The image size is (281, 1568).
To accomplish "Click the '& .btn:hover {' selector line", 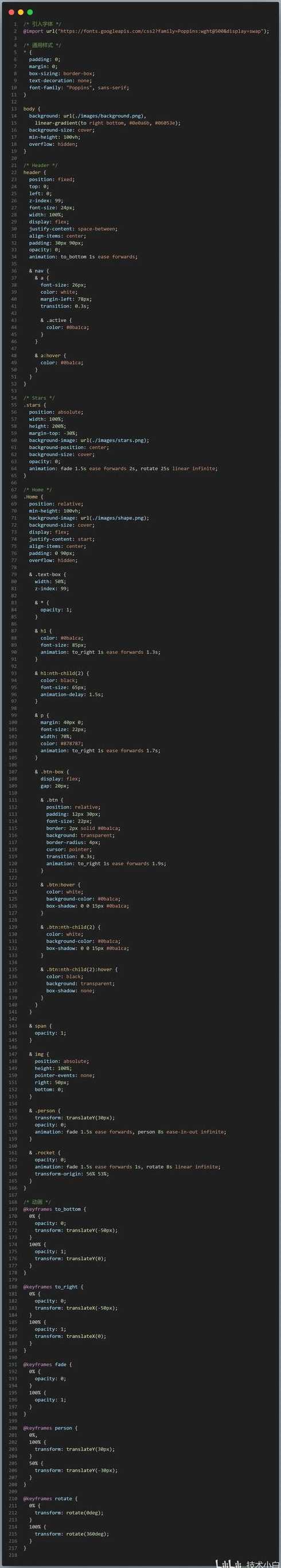I will [60, 885].
